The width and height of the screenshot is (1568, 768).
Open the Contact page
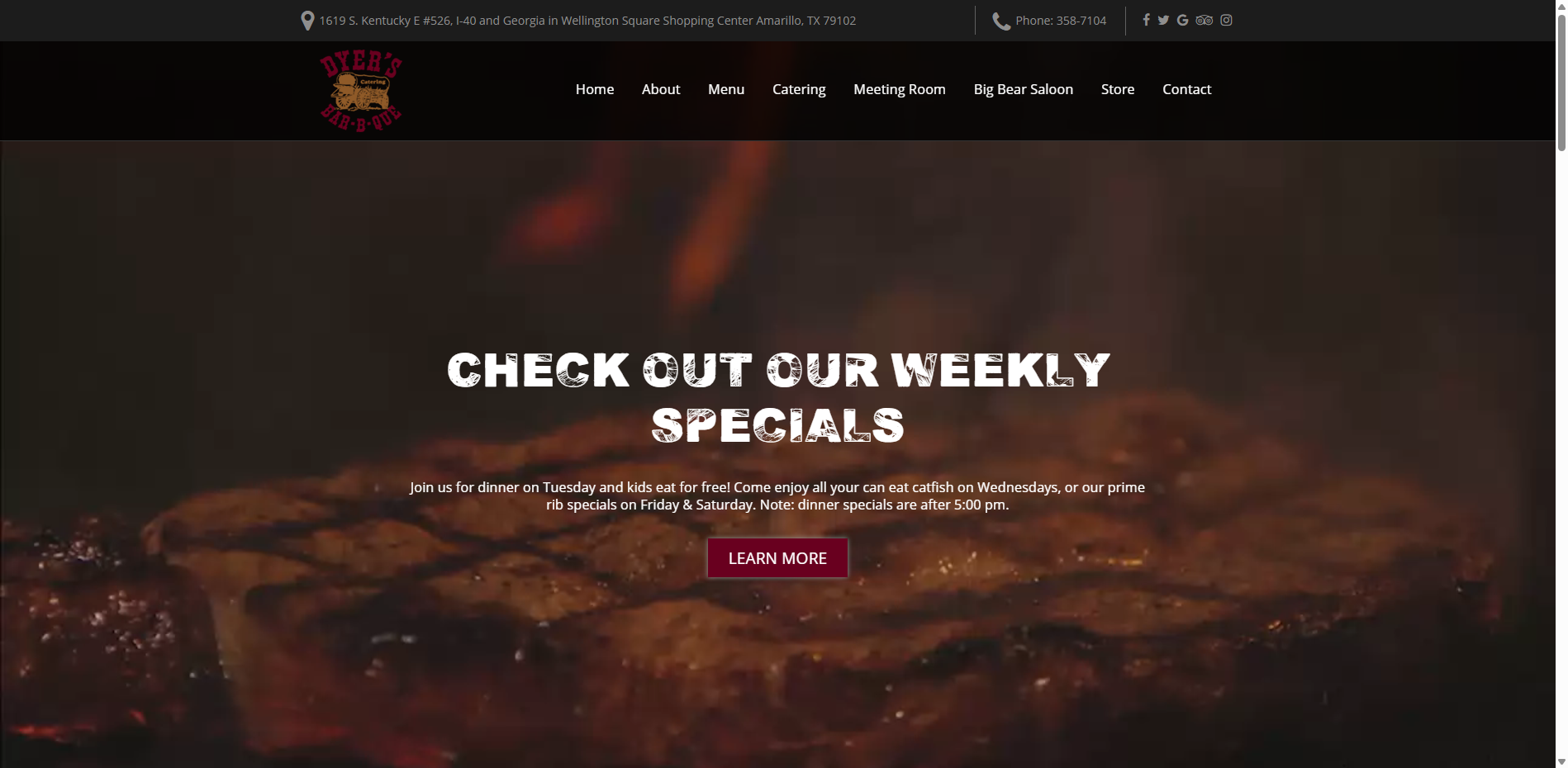pyautogui.click(x=1187, y=89)
